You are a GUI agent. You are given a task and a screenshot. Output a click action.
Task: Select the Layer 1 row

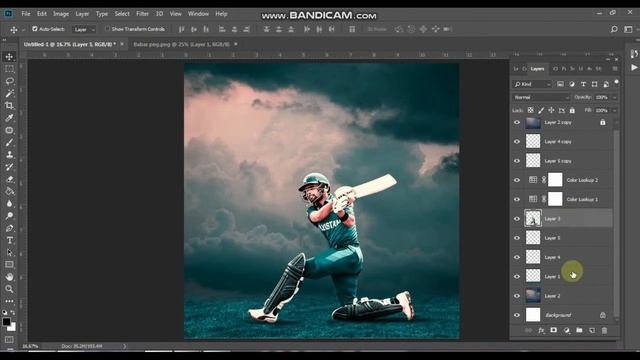562,276
